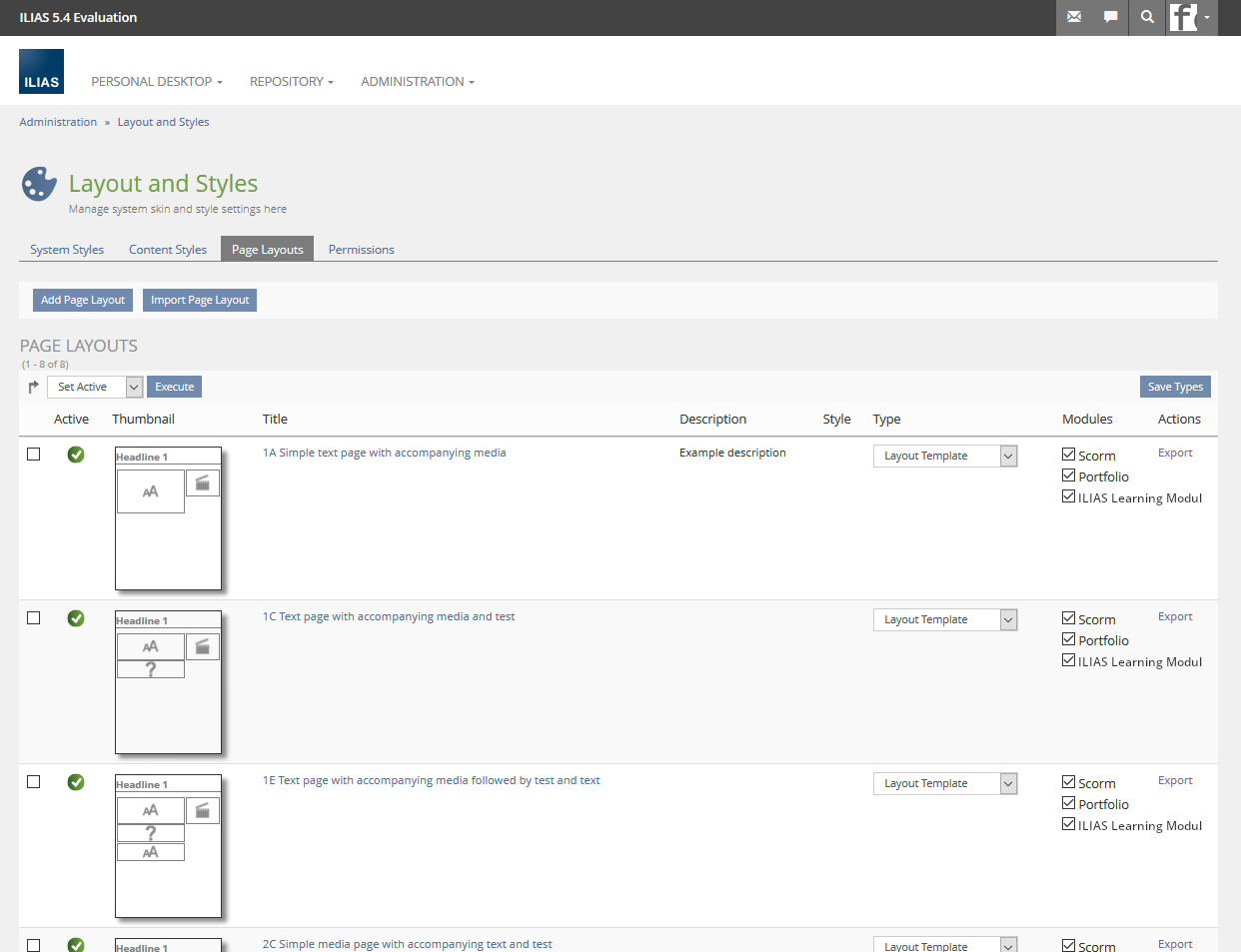The width and height of the screenshot is (1241, 952).
Task: Select the checkbox for the 1A layout row
Action: tap(34, 455)
